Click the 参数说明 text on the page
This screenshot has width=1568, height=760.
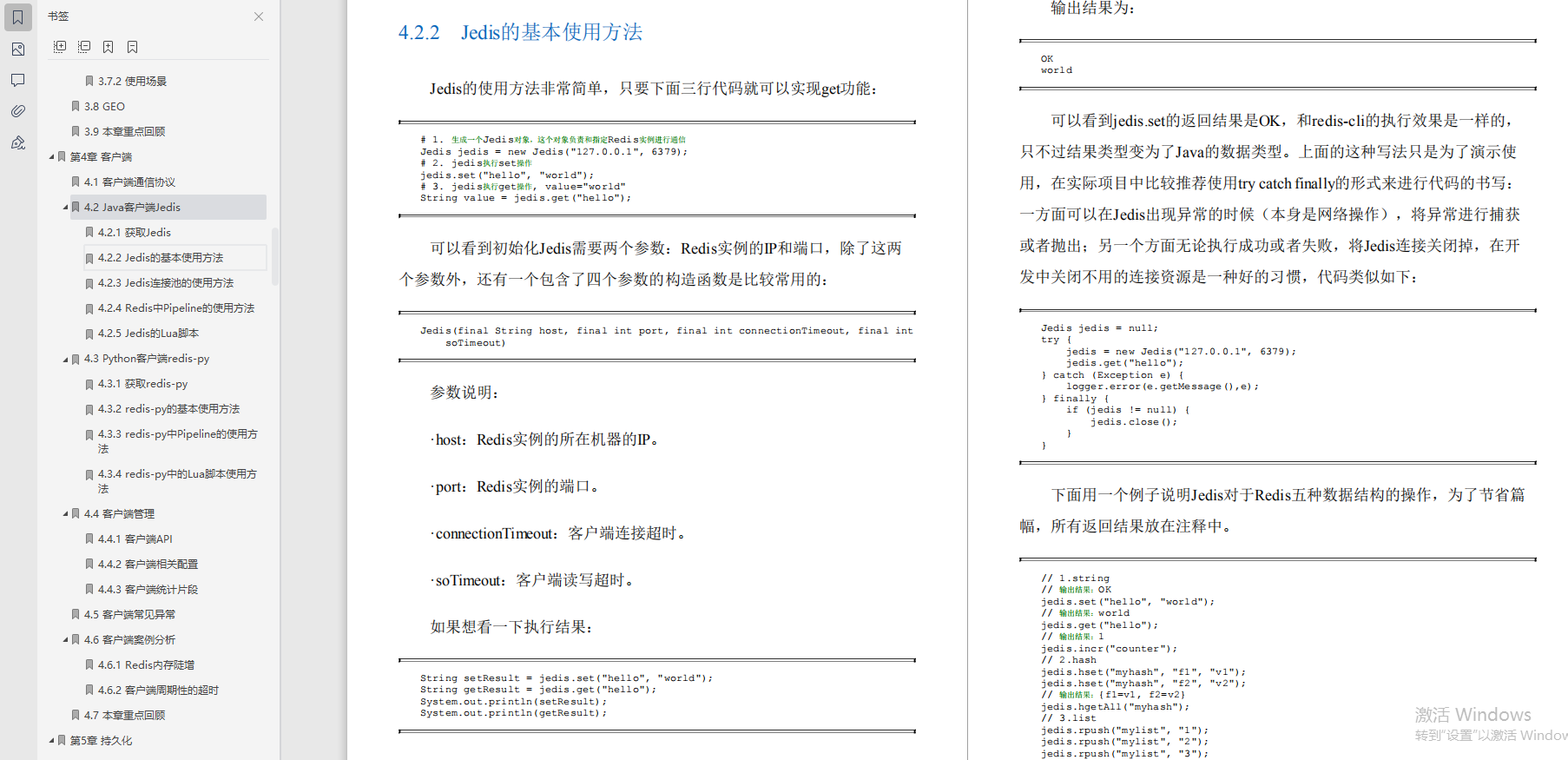pos(464,393)
